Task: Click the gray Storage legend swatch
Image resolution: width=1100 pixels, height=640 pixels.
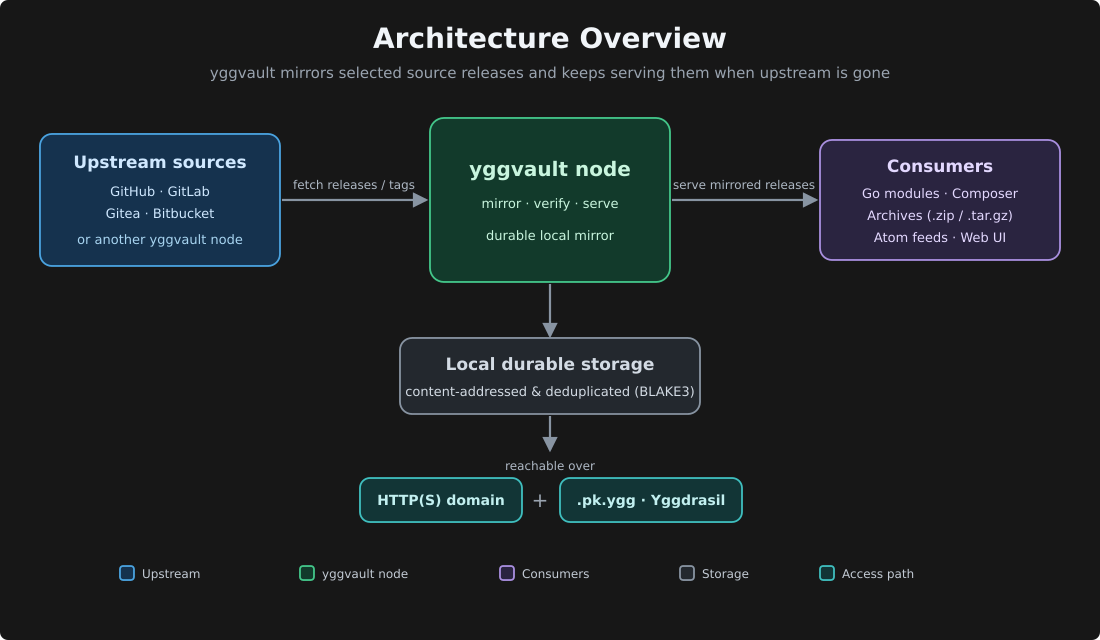Action: click(687, 573)
